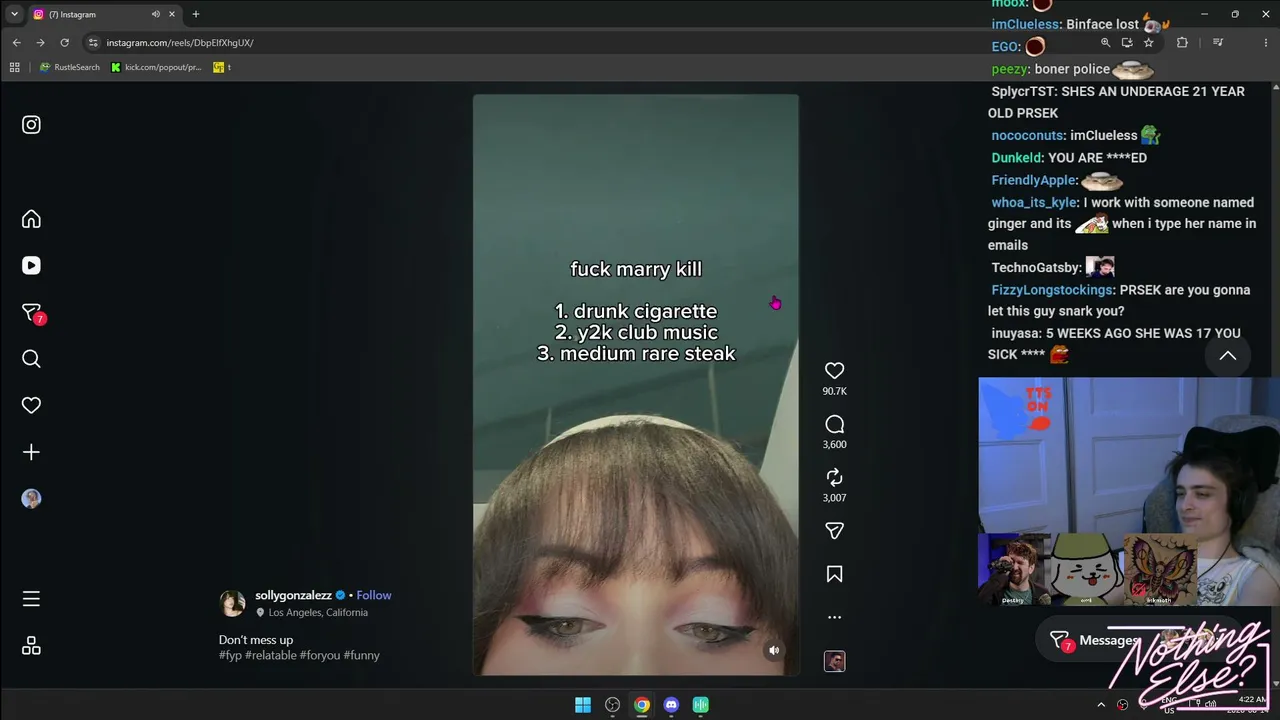Open the green audio waveform taskbar app
The width and height of the screenshot is (1280, 720).
(701, 705)
